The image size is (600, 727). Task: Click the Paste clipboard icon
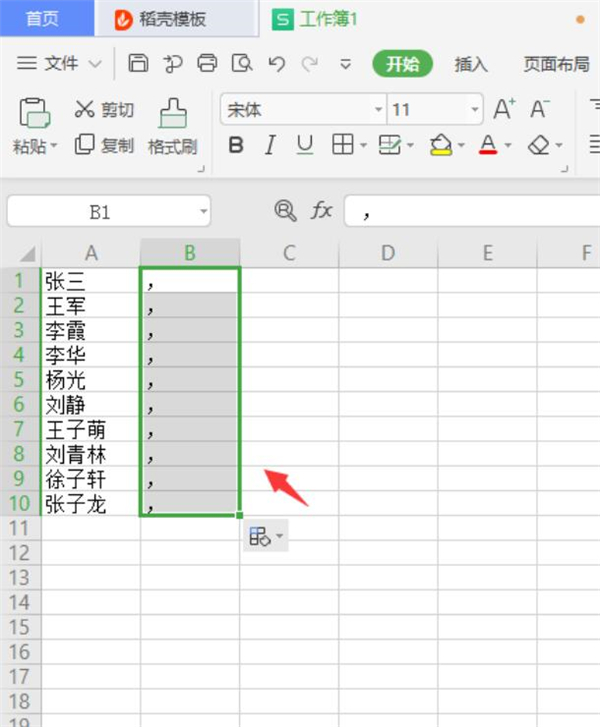34,113
